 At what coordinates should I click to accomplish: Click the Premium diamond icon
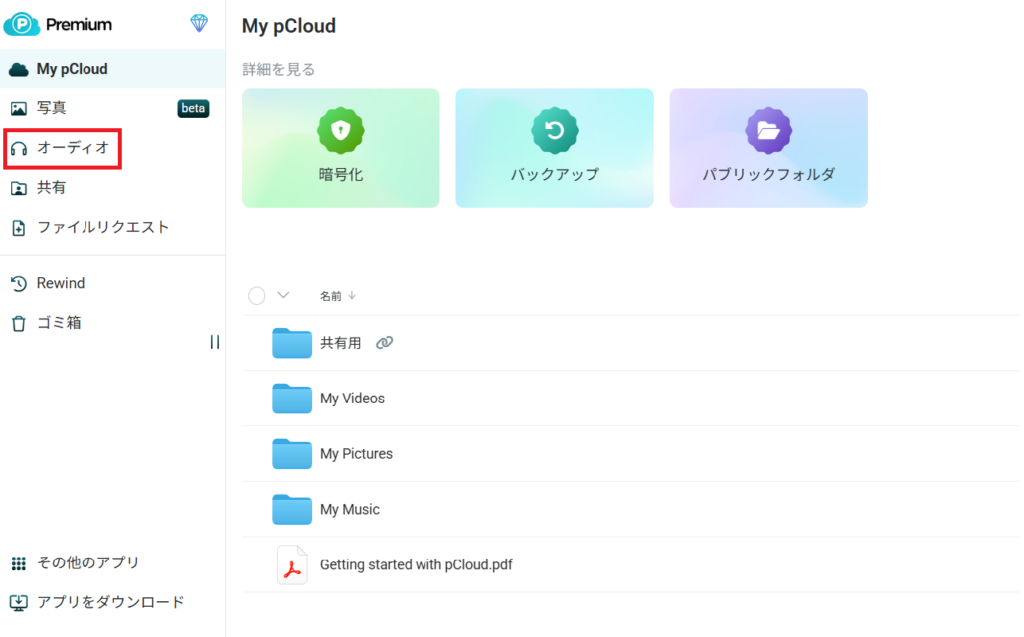click(199, 23)
